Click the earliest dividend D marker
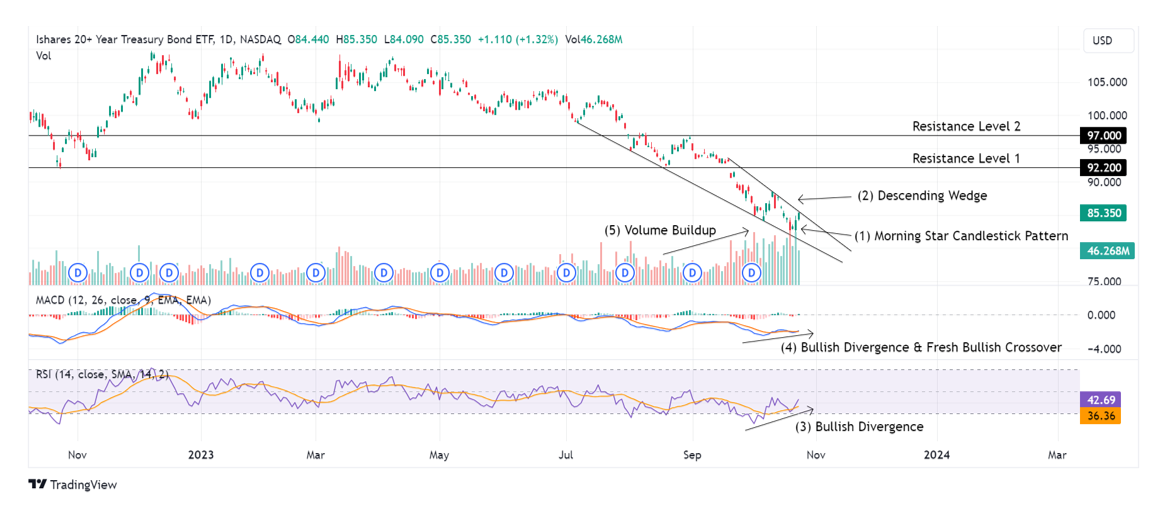1159x505 pixels. pyautogui.click(x=78, y=273)
